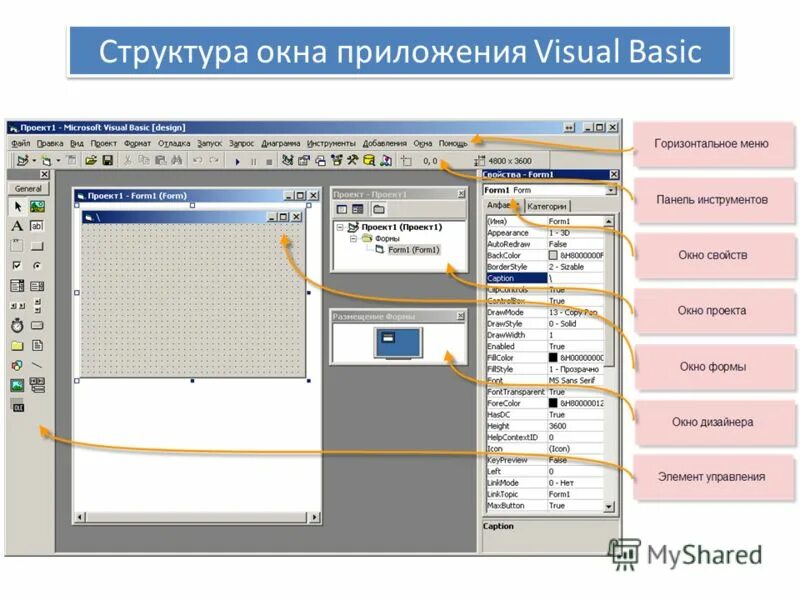Screen dimensions: 800x600
Task: Select the Image control in the toolbox
Action: [17, 385]
